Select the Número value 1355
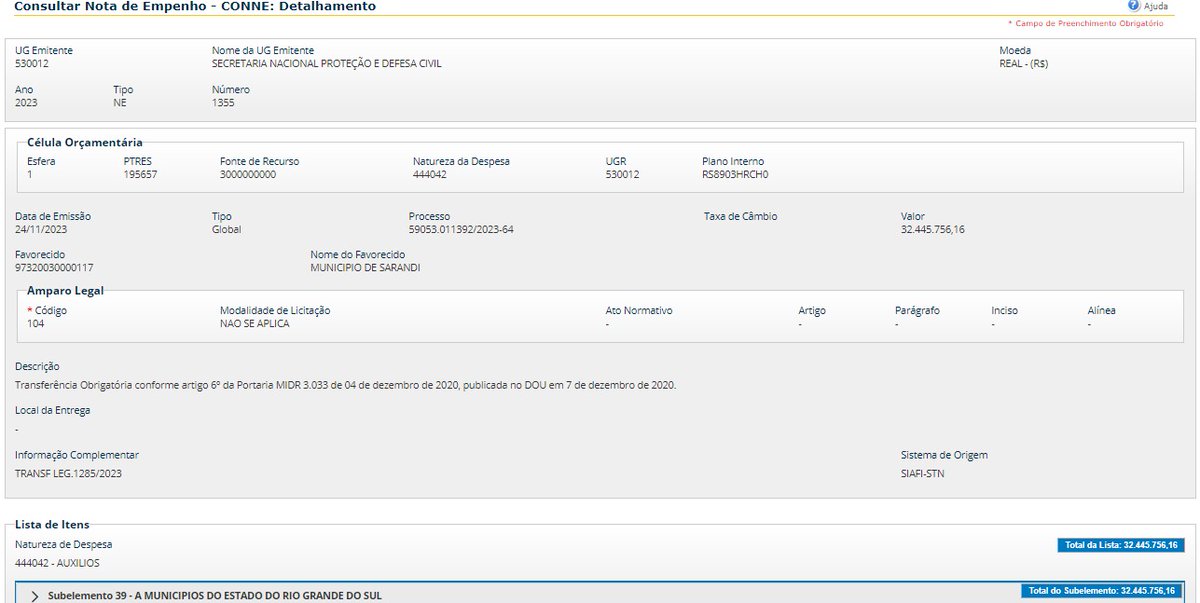 pyautogui.click(x=223, y=103)
